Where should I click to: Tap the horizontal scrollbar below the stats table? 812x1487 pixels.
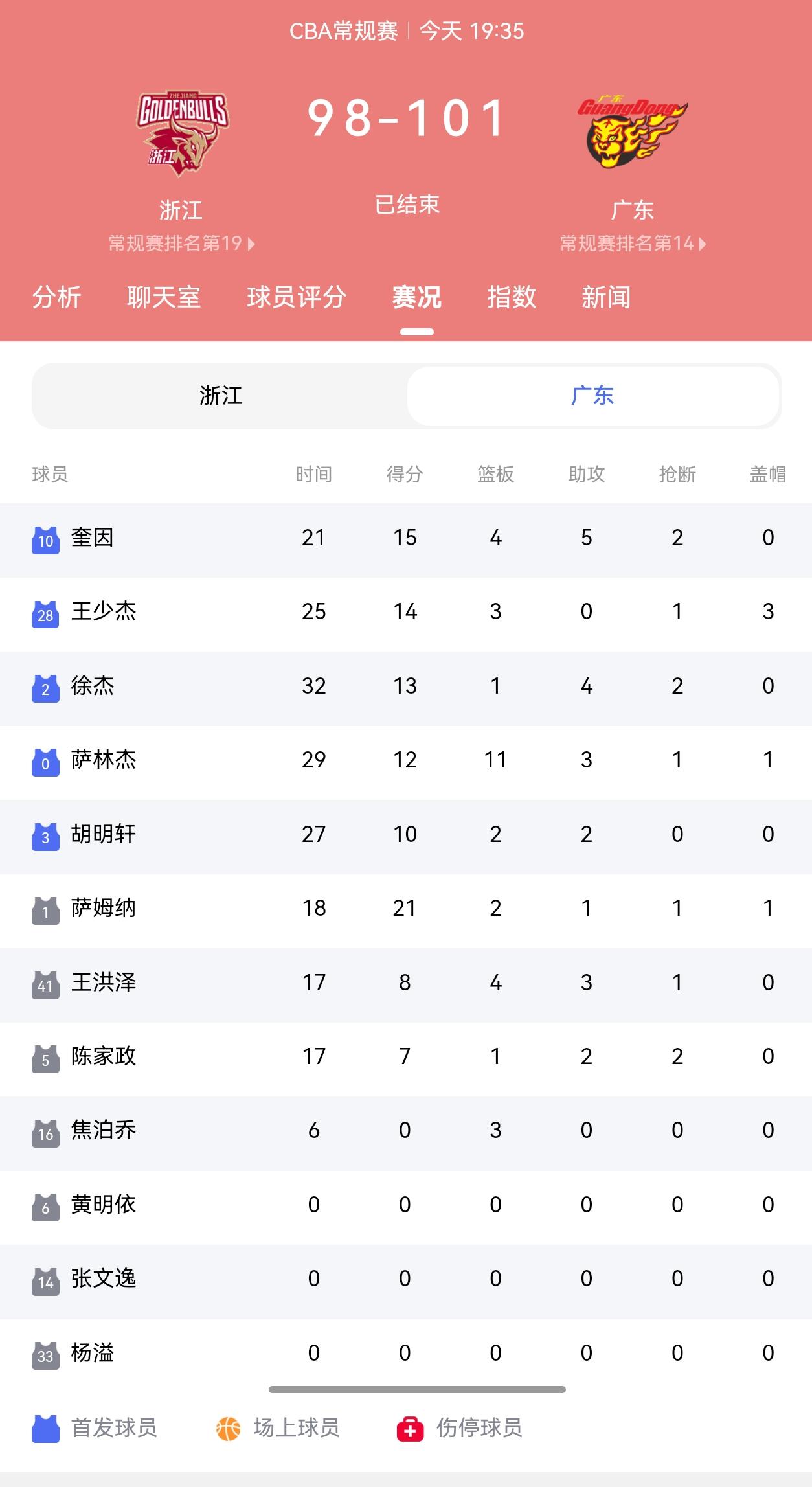pos(417,1389)
